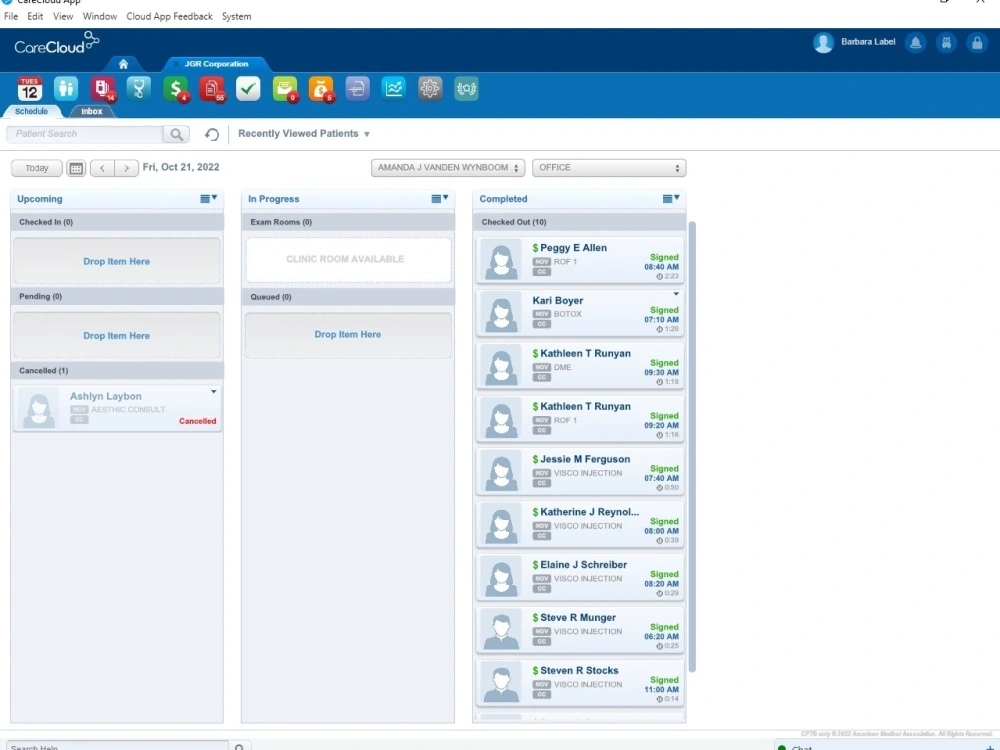Click the Search Help field

click(117, 747)
